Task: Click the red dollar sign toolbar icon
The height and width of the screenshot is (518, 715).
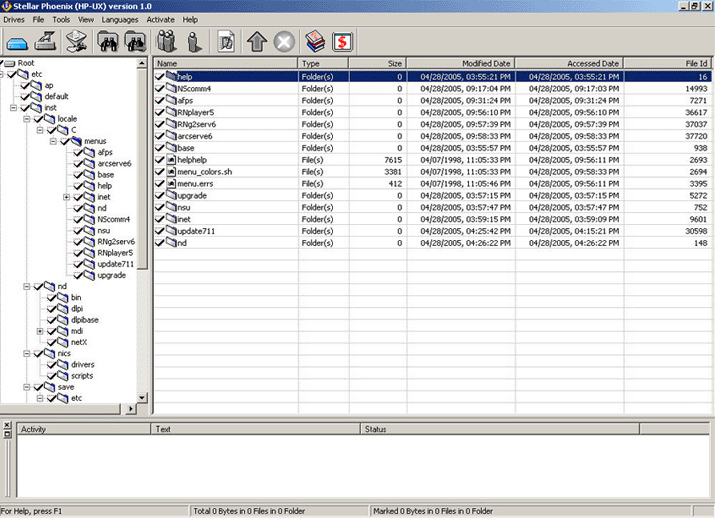Action: 342,42
